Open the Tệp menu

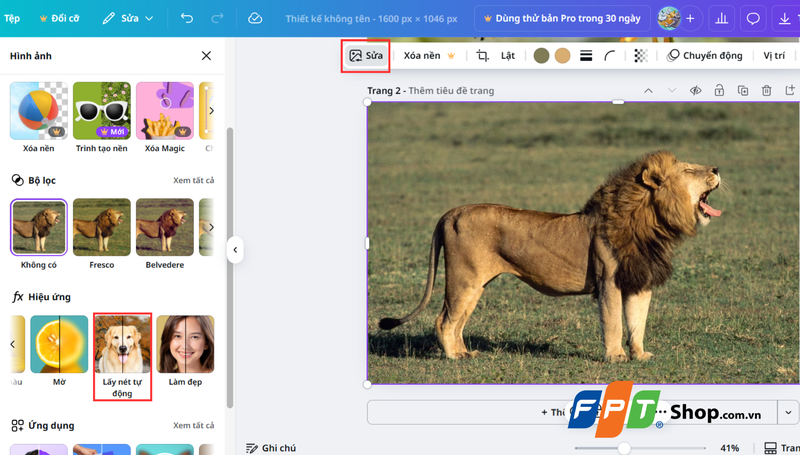point(12,18)
